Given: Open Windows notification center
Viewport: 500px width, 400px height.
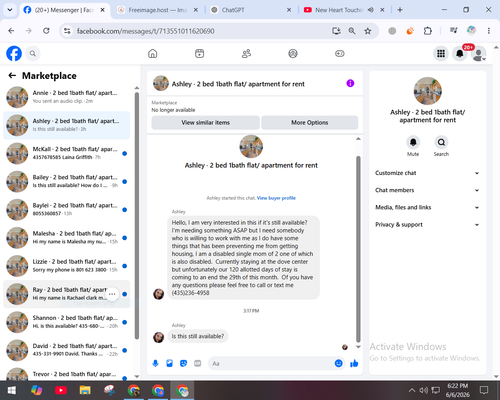Looking at the screenshot, I should (484, 390).
